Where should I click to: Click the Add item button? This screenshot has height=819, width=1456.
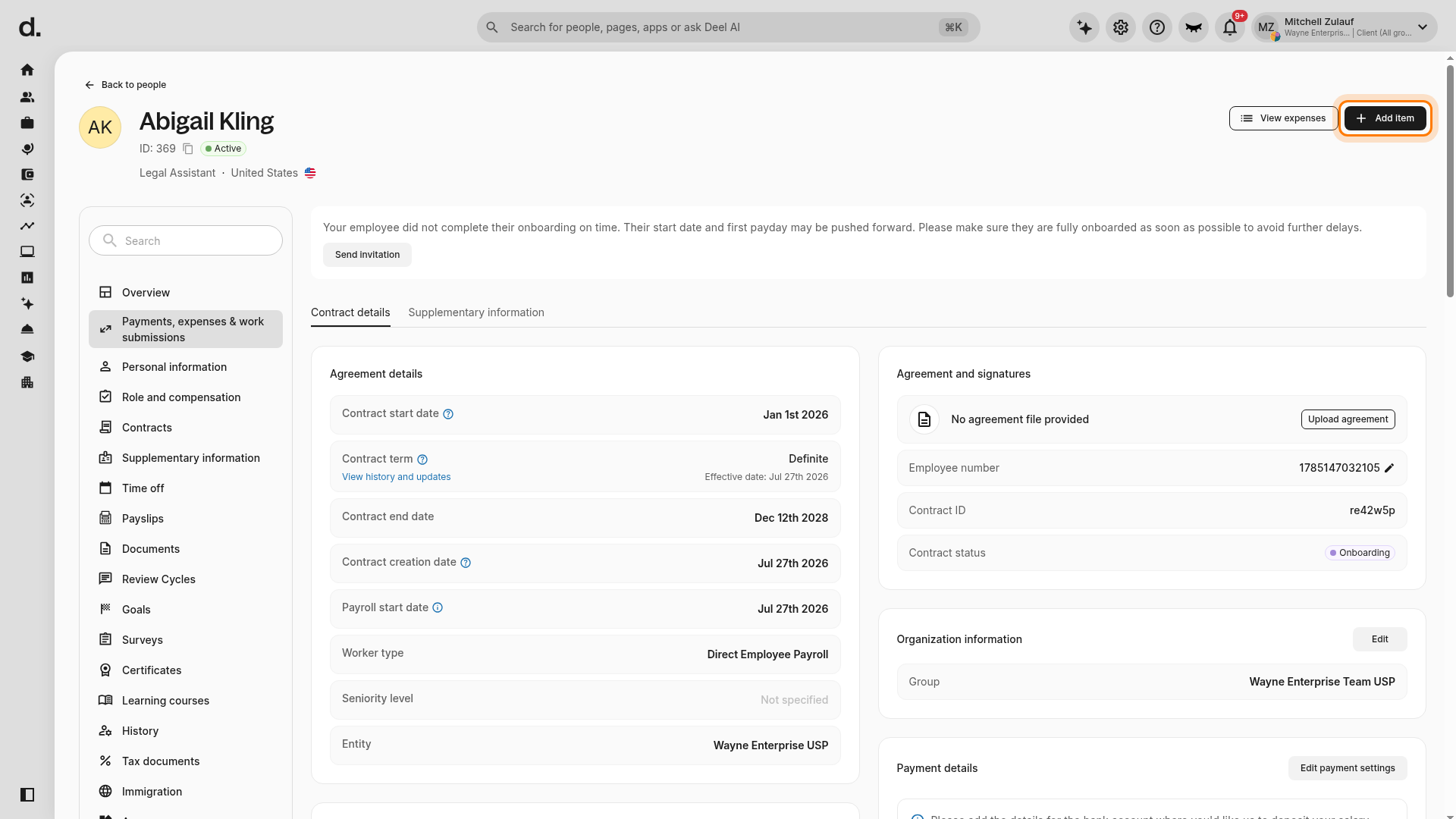[1385, 118]
